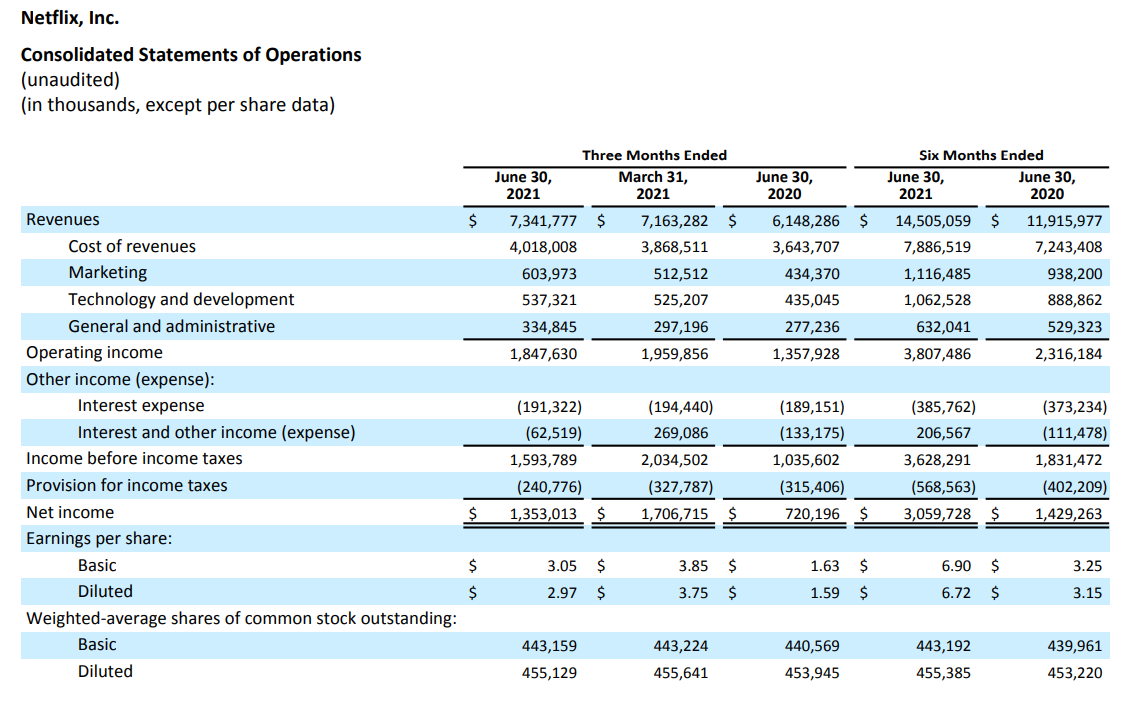This screenshot has width=1134, height=708.
Task: Click basic EPS value 6.90
Action: (x=956, y=566)
